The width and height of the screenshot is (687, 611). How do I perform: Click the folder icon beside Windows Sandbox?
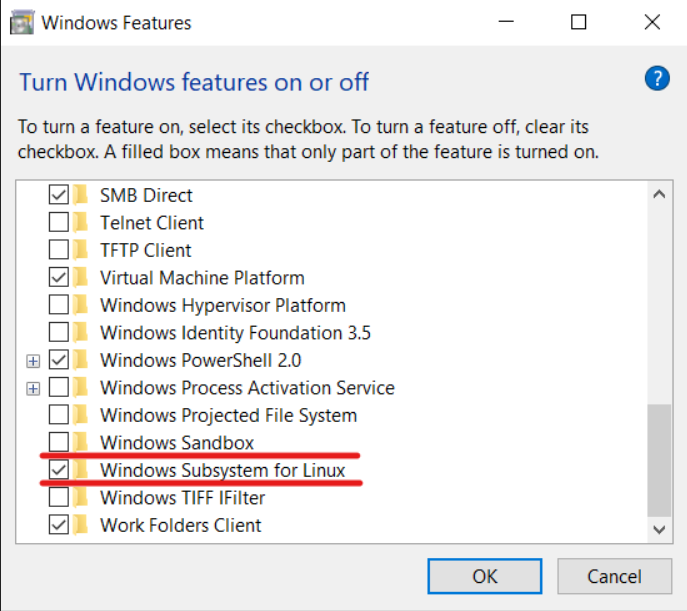point(81,442)
